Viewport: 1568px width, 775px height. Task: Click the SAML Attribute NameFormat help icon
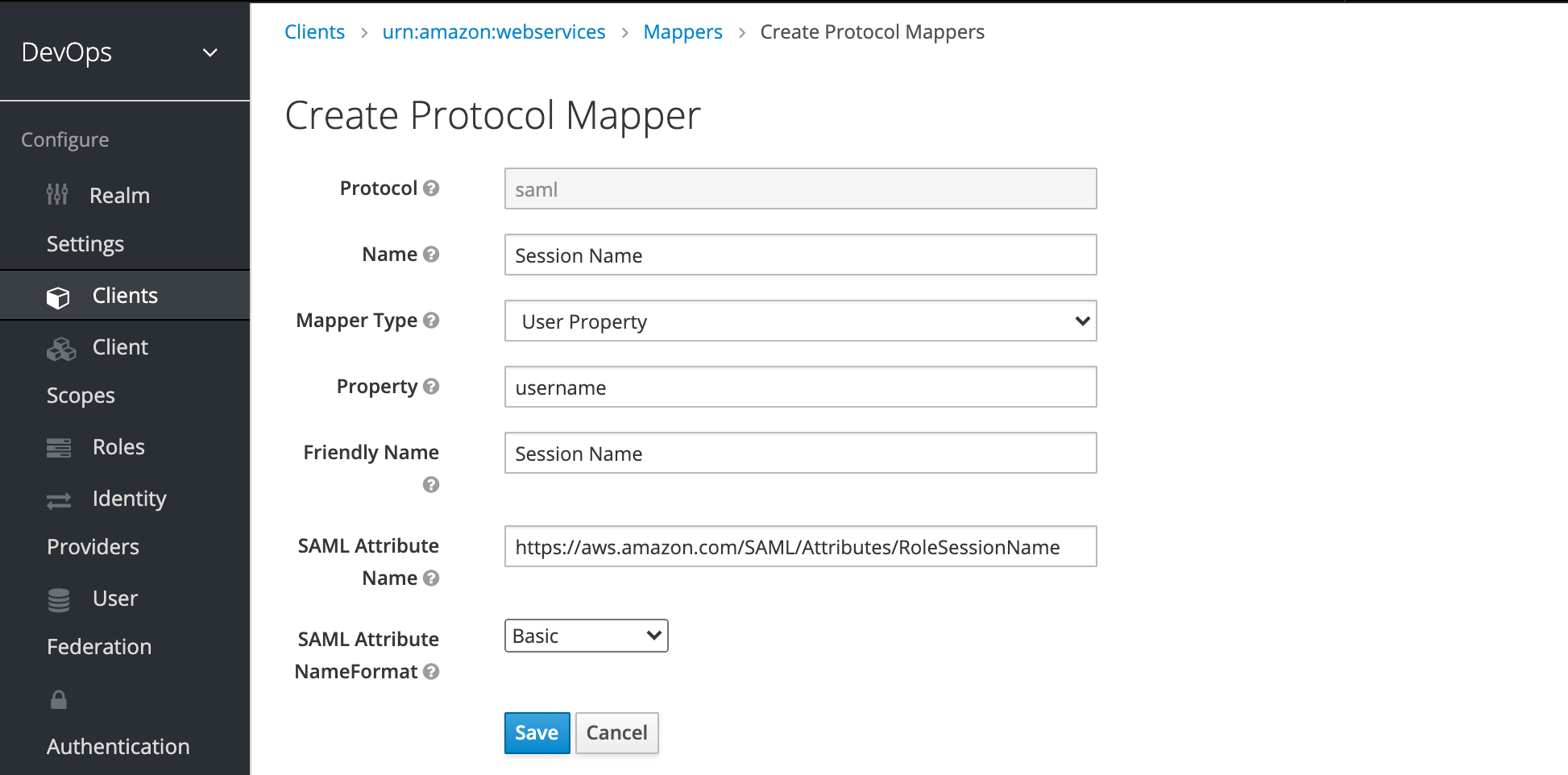tap(431, 671)
